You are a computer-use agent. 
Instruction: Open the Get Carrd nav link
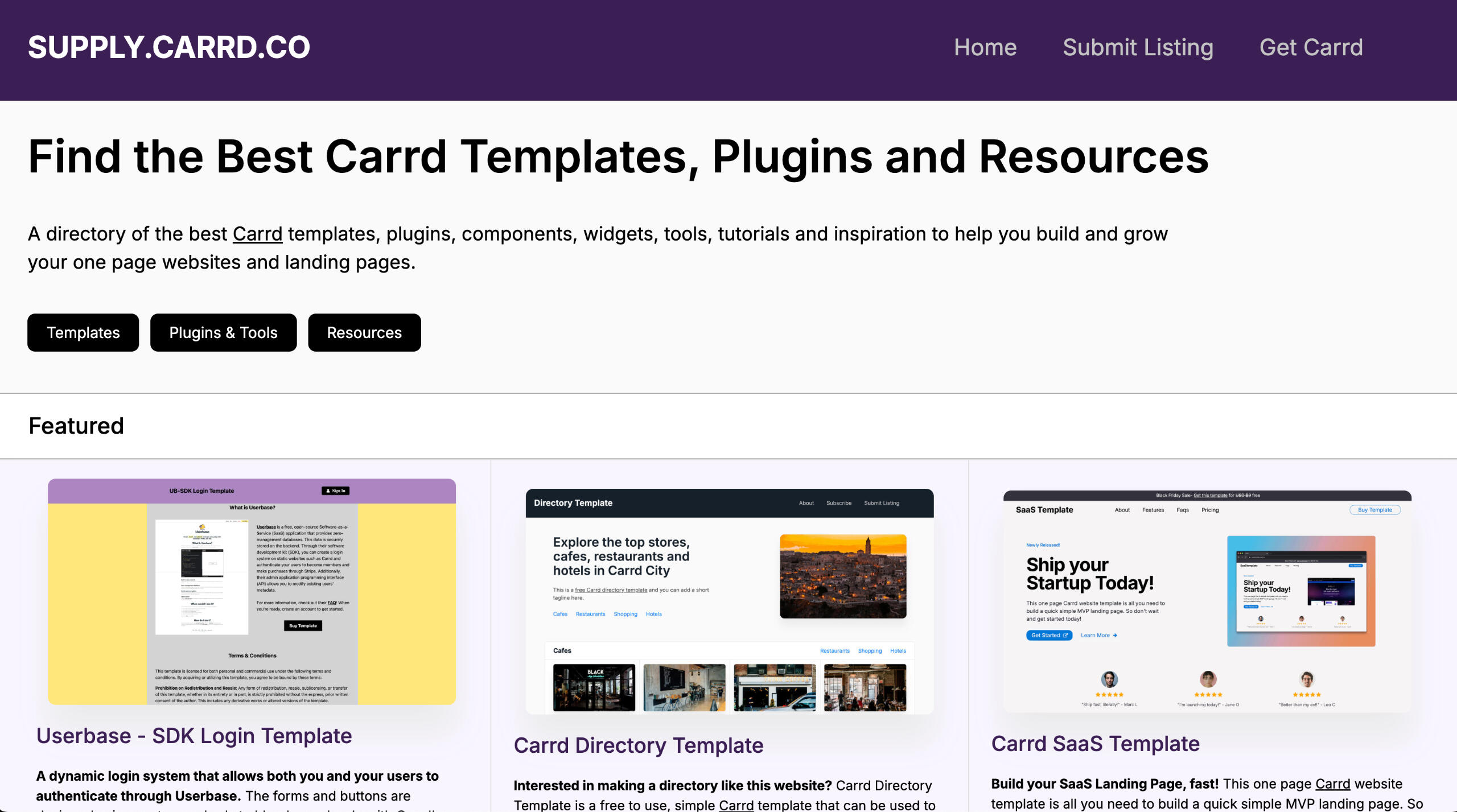point(1311,47)
